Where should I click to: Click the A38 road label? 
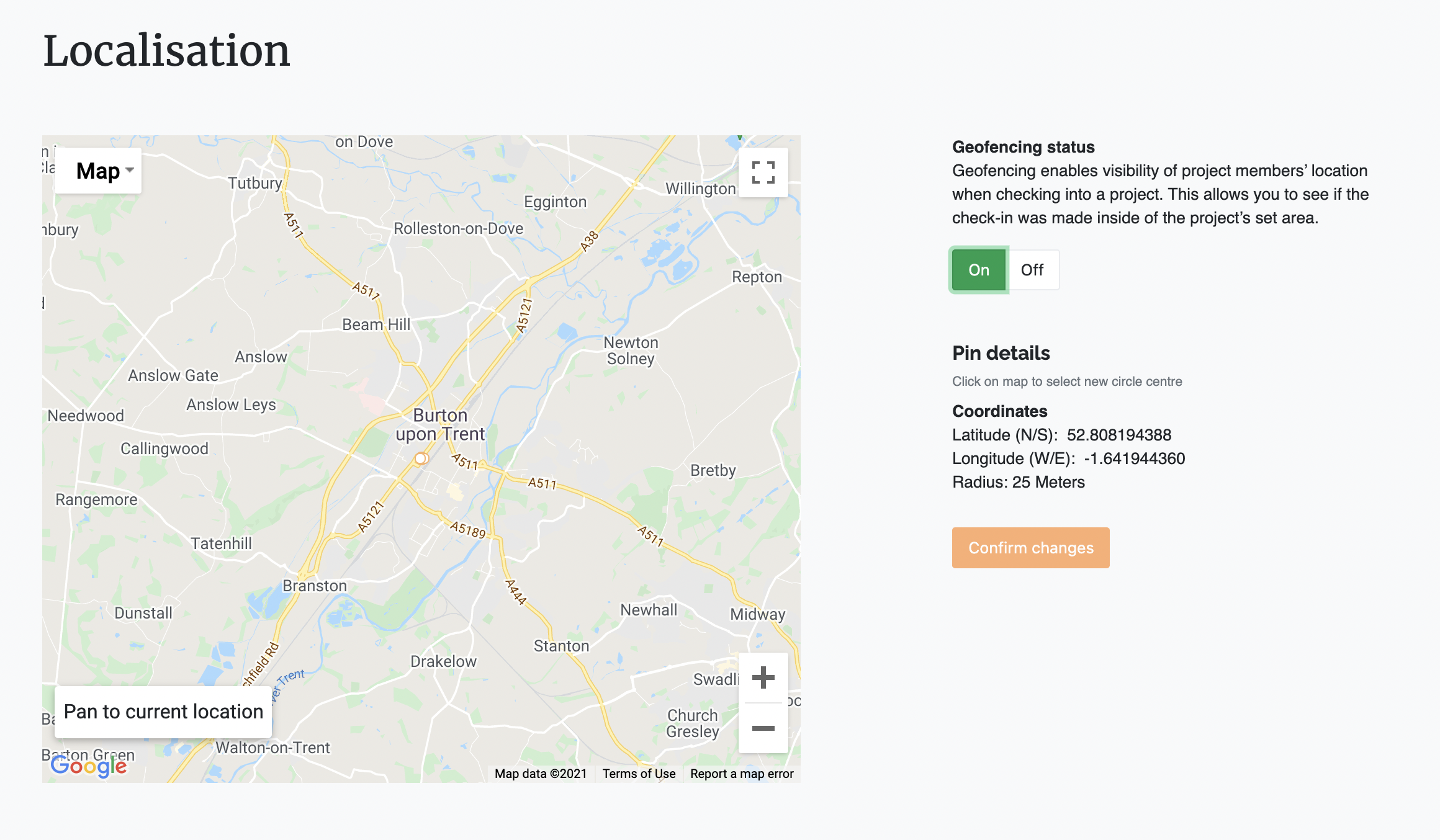tap(589, 241)
